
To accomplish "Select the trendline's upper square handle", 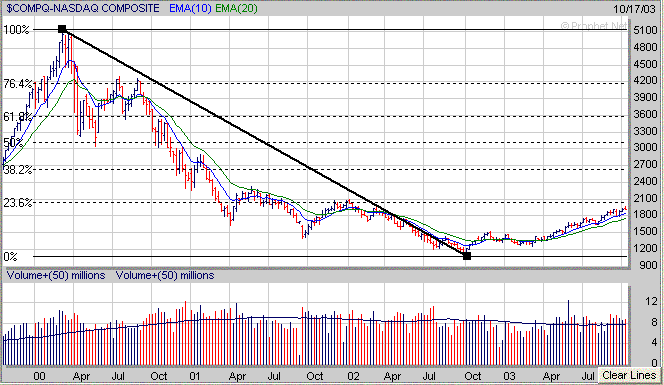I will [x=62, y=29].
